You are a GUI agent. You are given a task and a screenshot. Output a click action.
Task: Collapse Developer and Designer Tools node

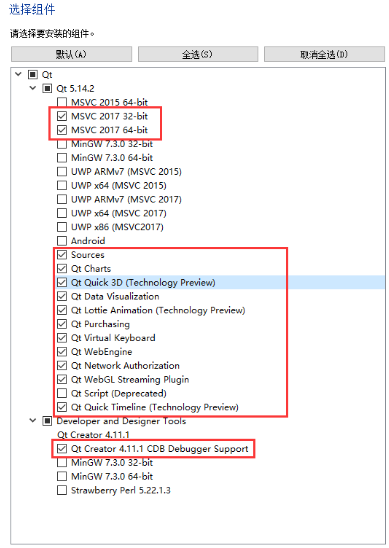[33, 420]
